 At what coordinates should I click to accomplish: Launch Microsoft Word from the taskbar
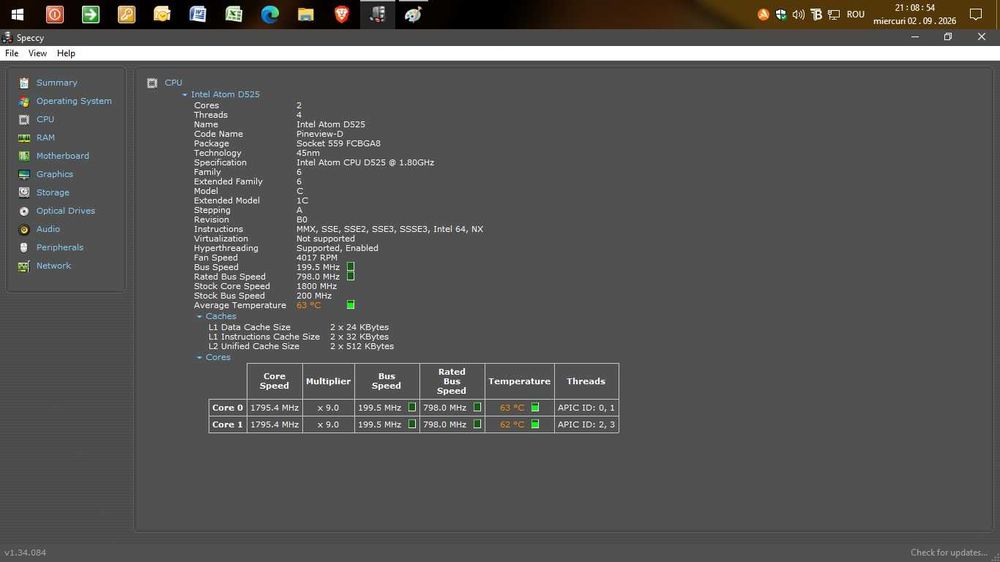tap(198, 14)
